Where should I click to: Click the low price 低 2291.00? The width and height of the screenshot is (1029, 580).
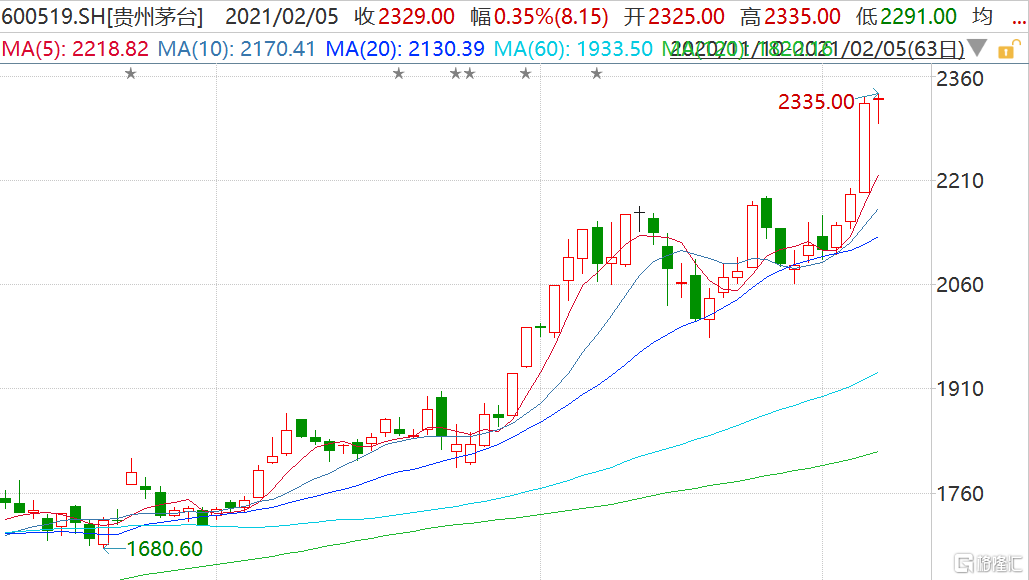coord(906,16)
